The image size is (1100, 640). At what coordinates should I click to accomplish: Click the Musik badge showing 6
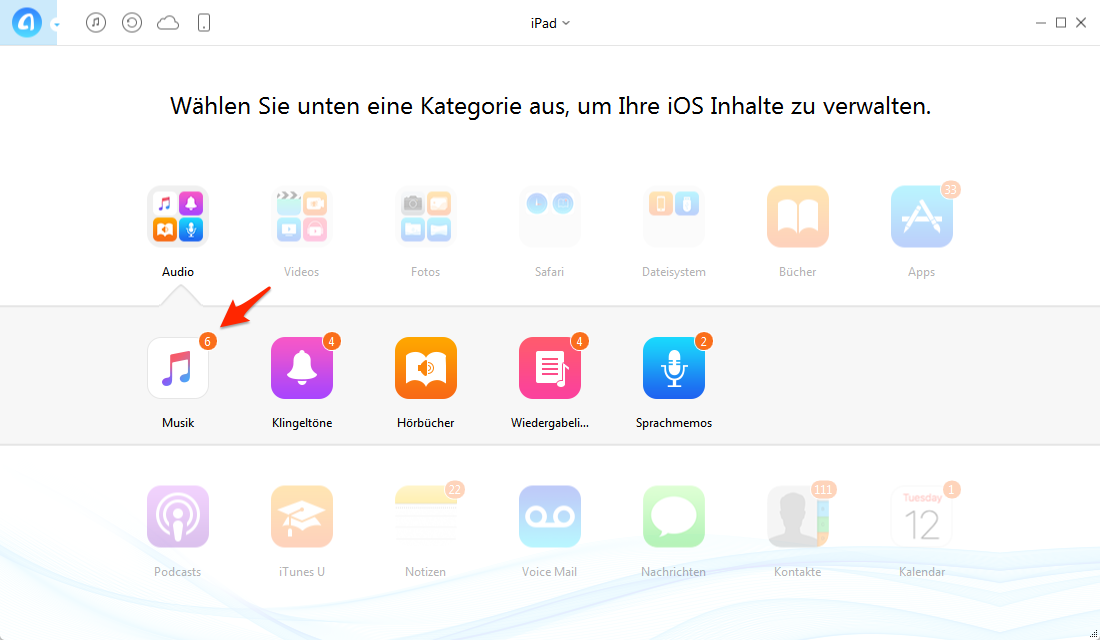click(208, 342)
